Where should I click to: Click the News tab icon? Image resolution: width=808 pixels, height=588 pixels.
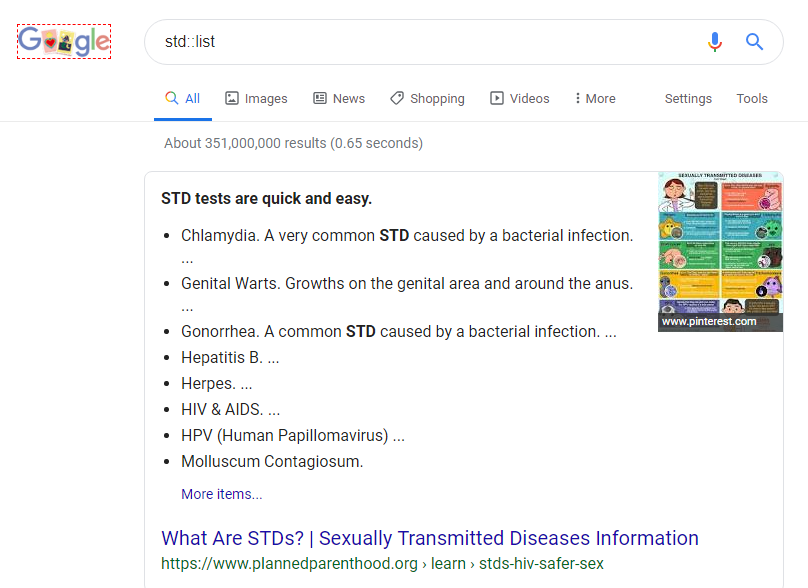pos(320,98)
